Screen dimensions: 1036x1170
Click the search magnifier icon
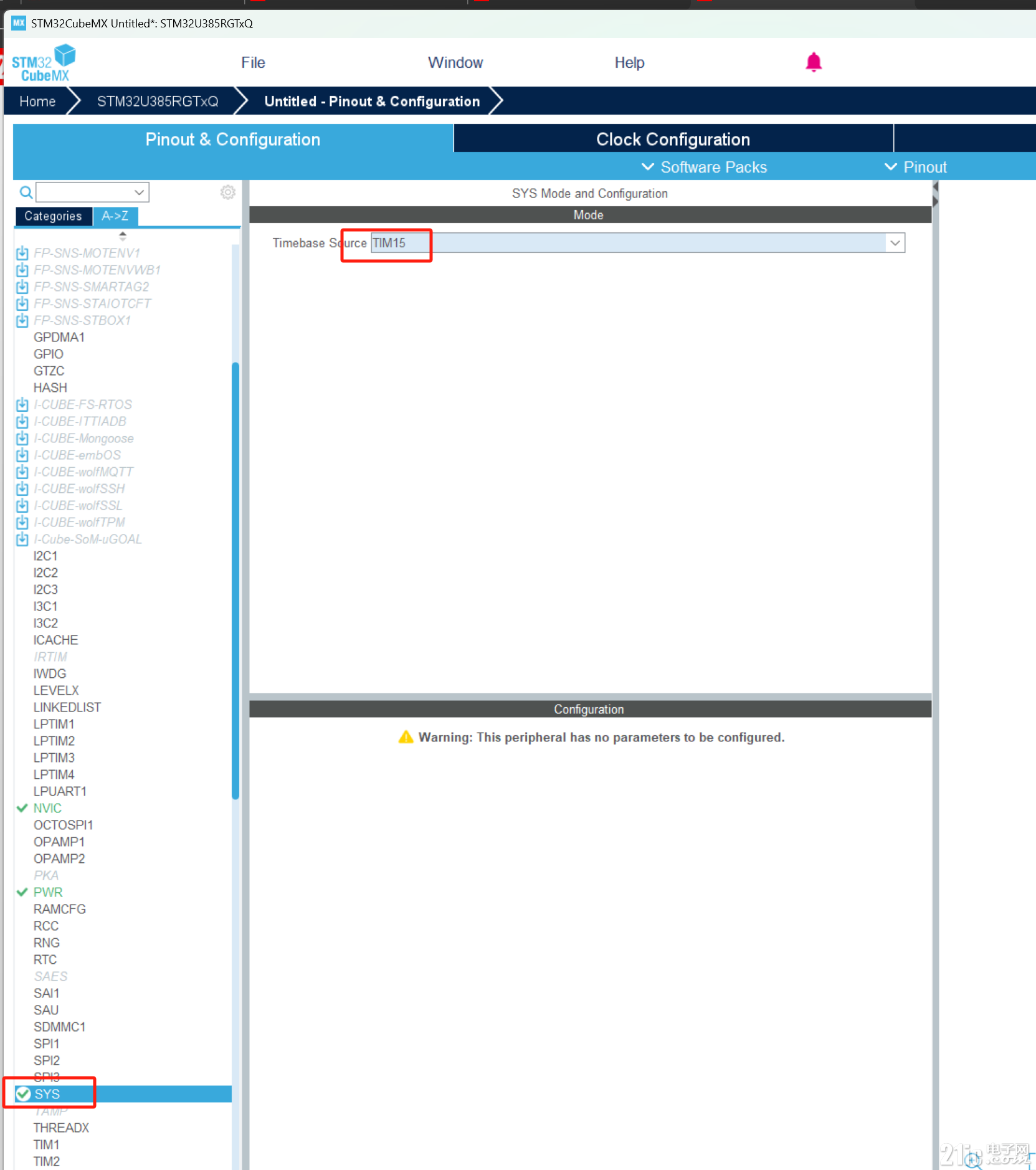point(26,193)
